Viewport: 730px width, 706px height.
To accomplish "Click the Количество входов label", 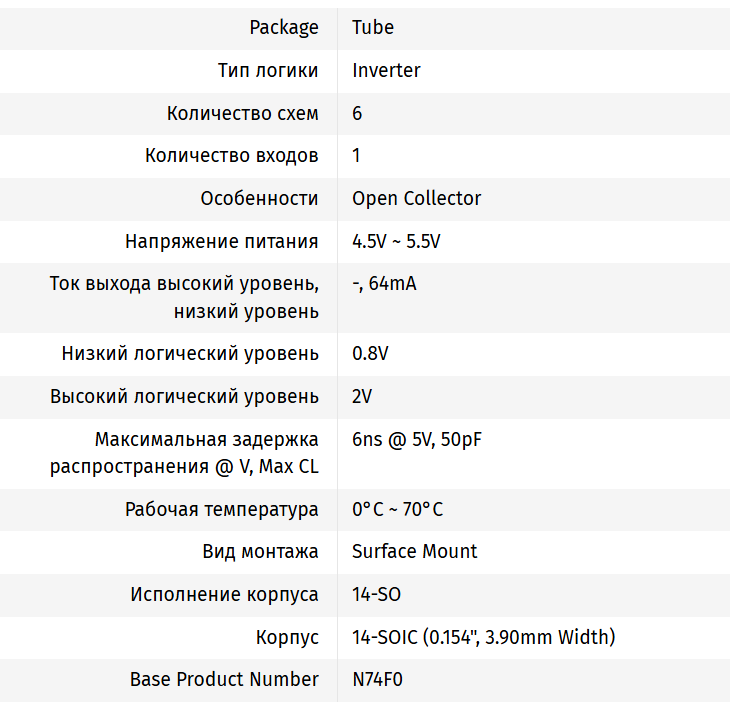I will point(232,156).
